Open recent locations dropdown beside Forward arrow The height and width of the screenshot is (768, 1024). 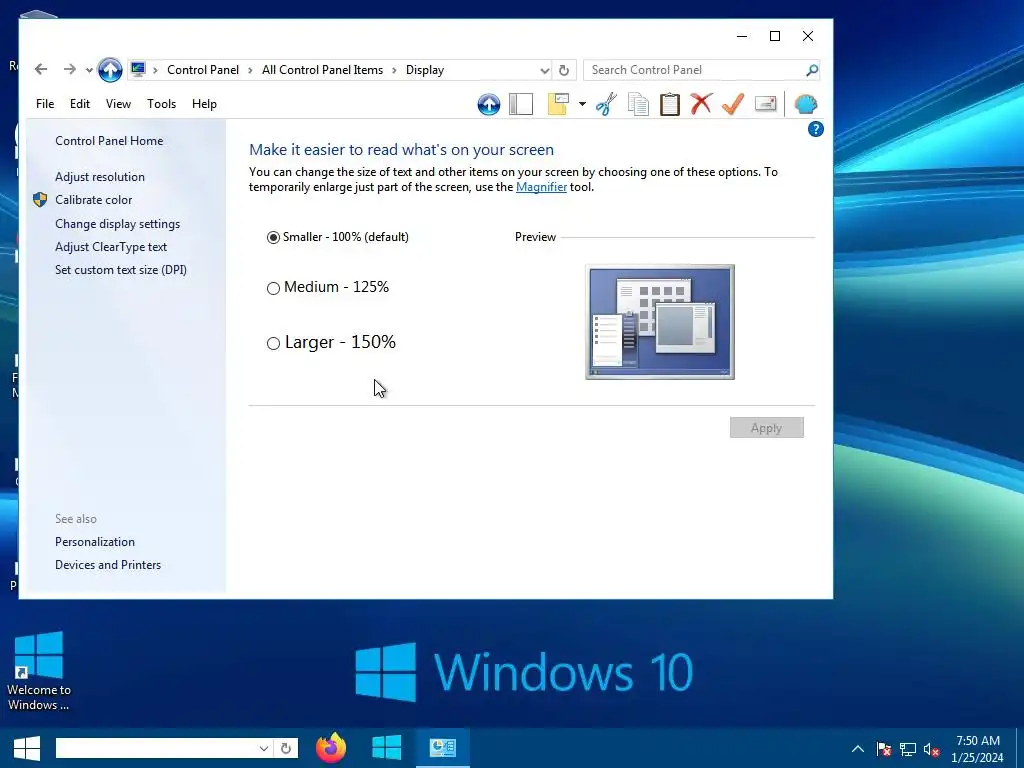89,70
